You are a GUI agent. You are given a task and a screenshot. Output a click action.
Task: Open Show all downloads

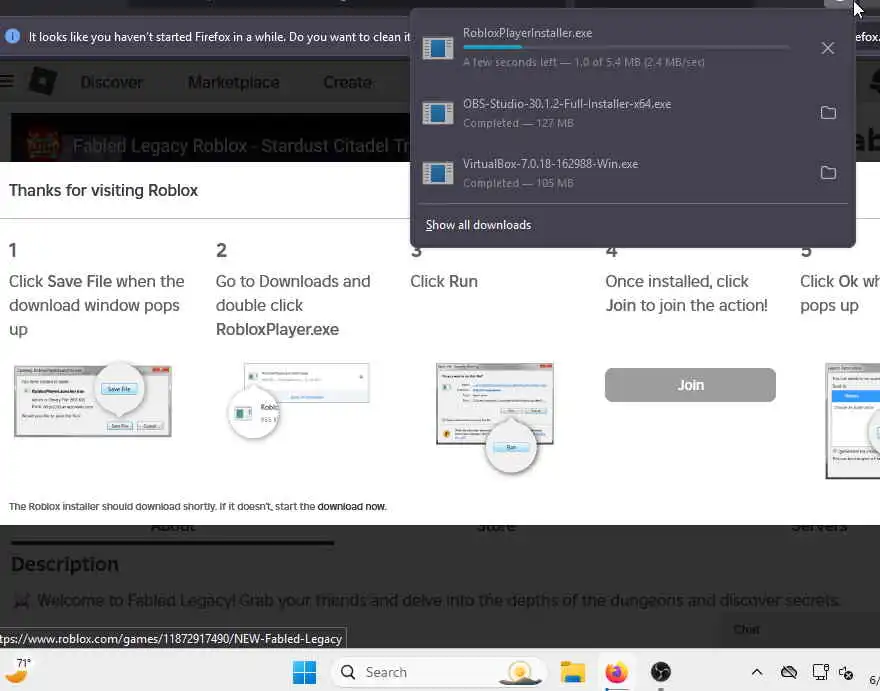point(478,225)
